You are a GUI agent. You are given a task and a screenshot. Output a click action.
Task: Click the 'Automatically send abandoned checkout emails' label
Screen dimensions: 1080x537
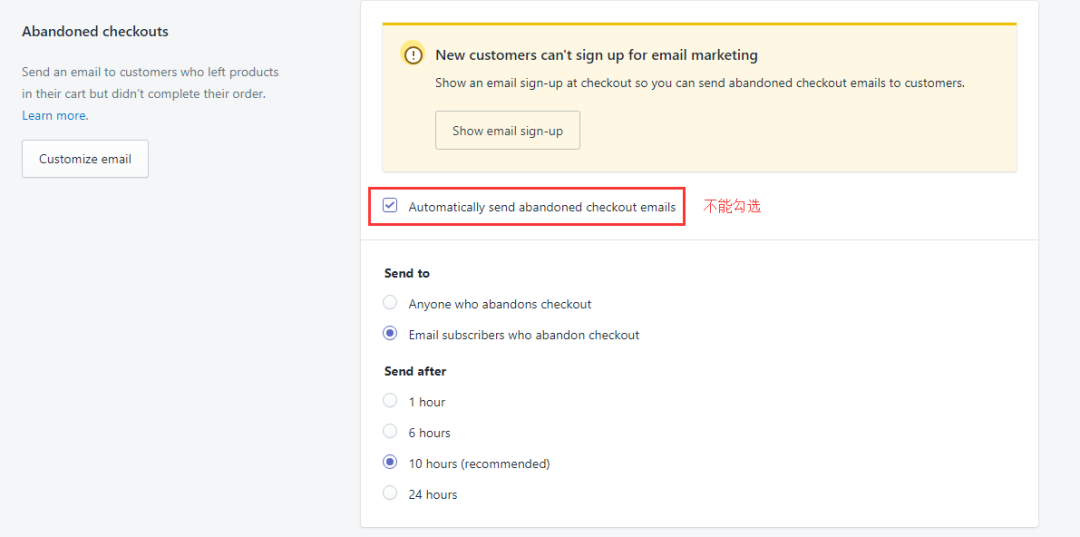tap(542, 207)
